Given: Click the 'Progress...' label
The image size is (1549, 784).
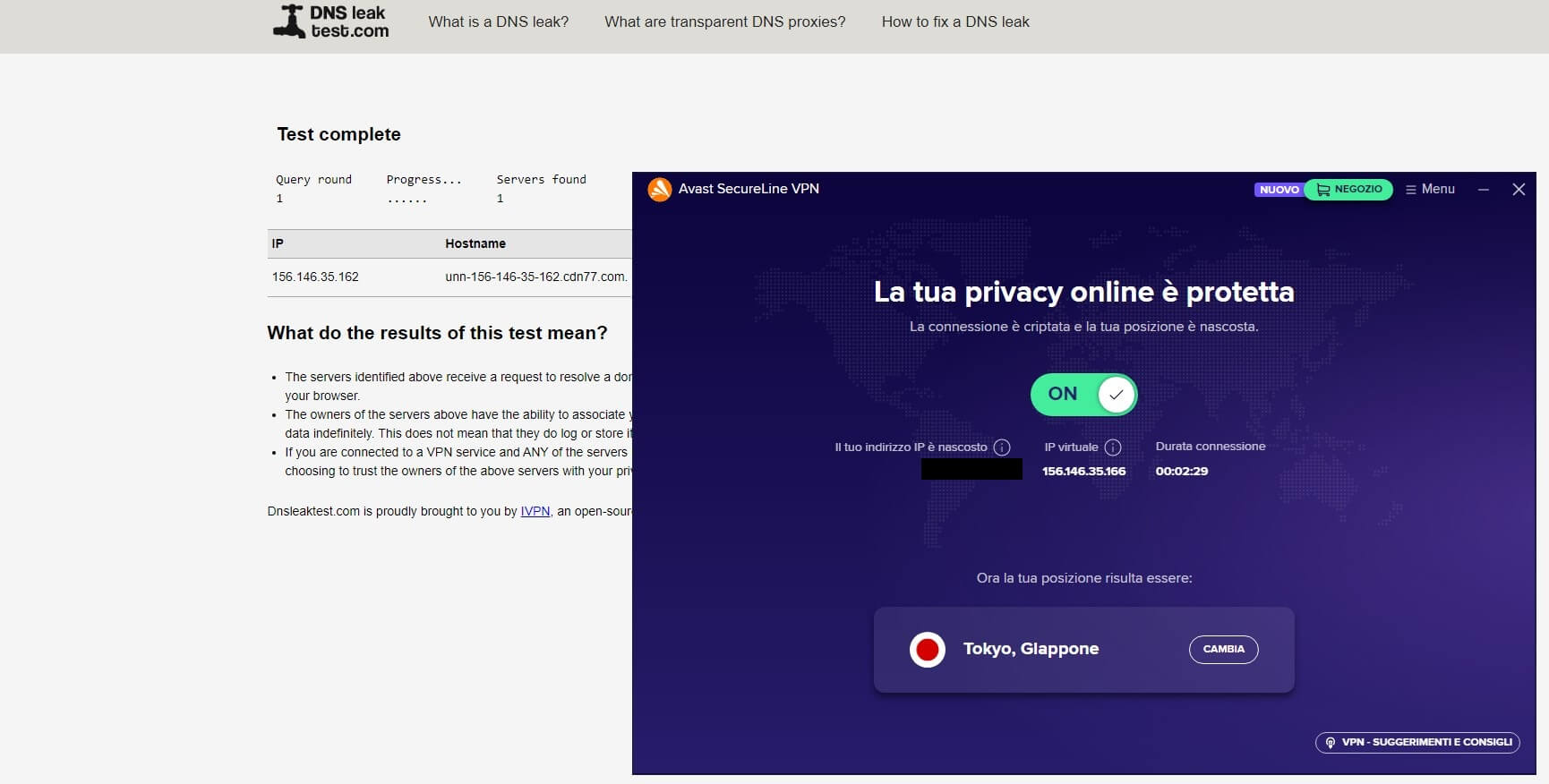Looking at the screenshot, I should [x=424, y=179].
